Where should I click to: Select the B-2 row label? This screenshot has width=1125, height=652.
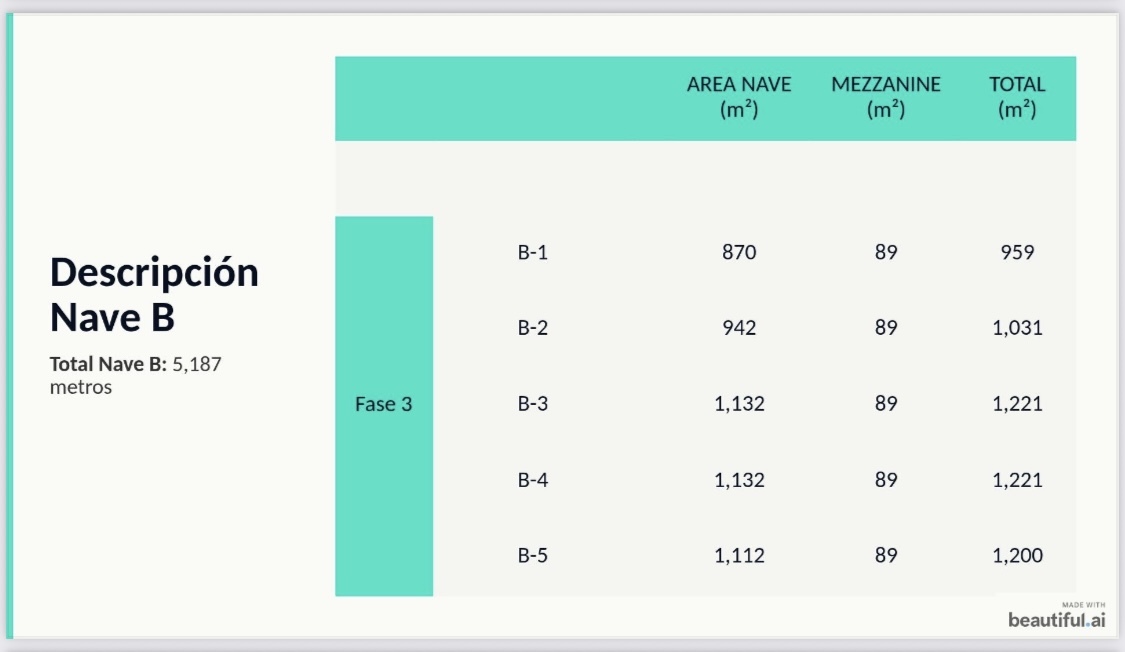tap(533, 328)
